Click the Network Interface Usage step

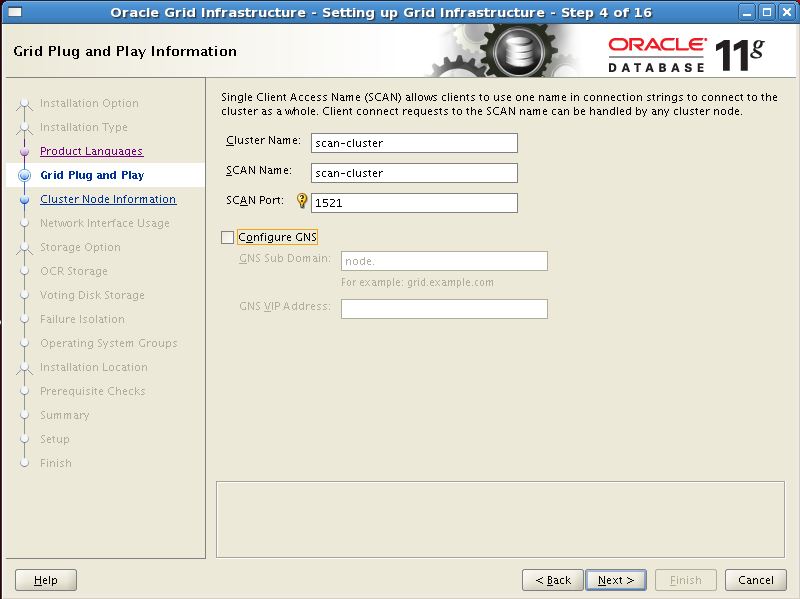click(x=105, y=223)
